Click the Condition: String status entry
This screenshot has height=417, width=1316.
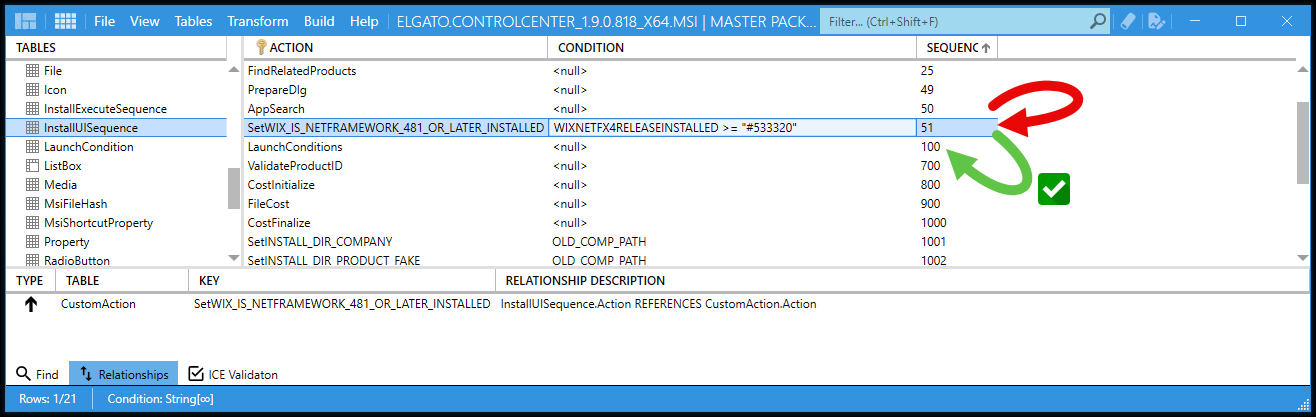pyautogui.click(x=160, y=400)
